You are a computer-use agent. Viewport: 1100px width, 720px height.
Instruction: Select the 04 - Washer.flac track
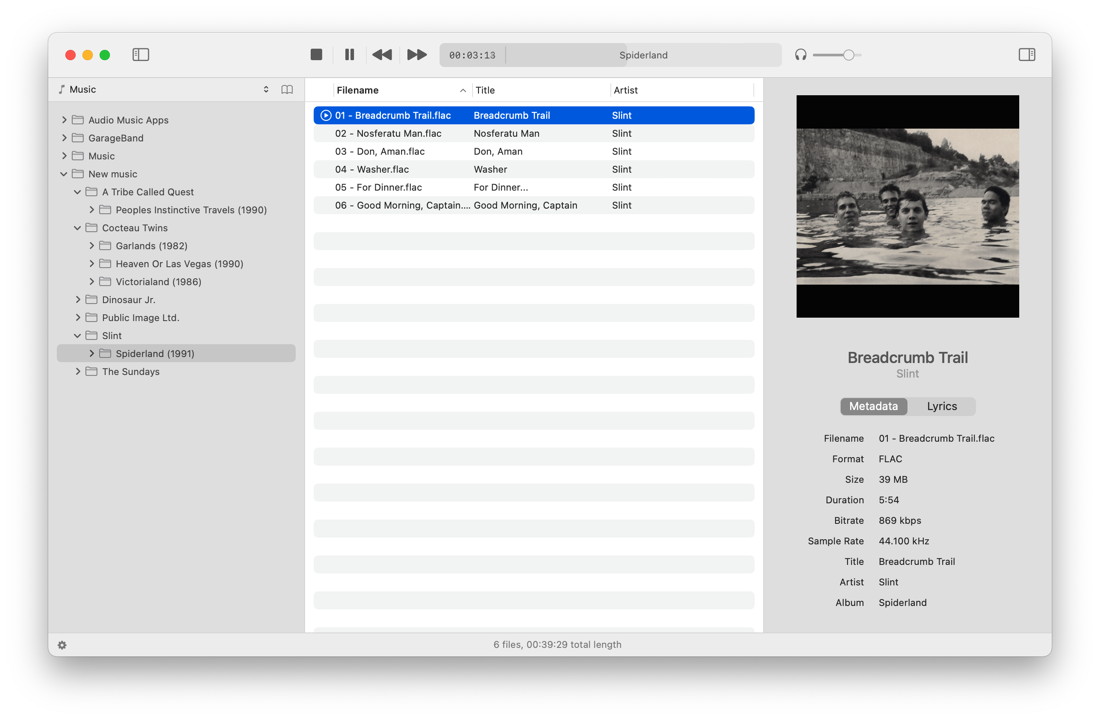pos(372,169)
